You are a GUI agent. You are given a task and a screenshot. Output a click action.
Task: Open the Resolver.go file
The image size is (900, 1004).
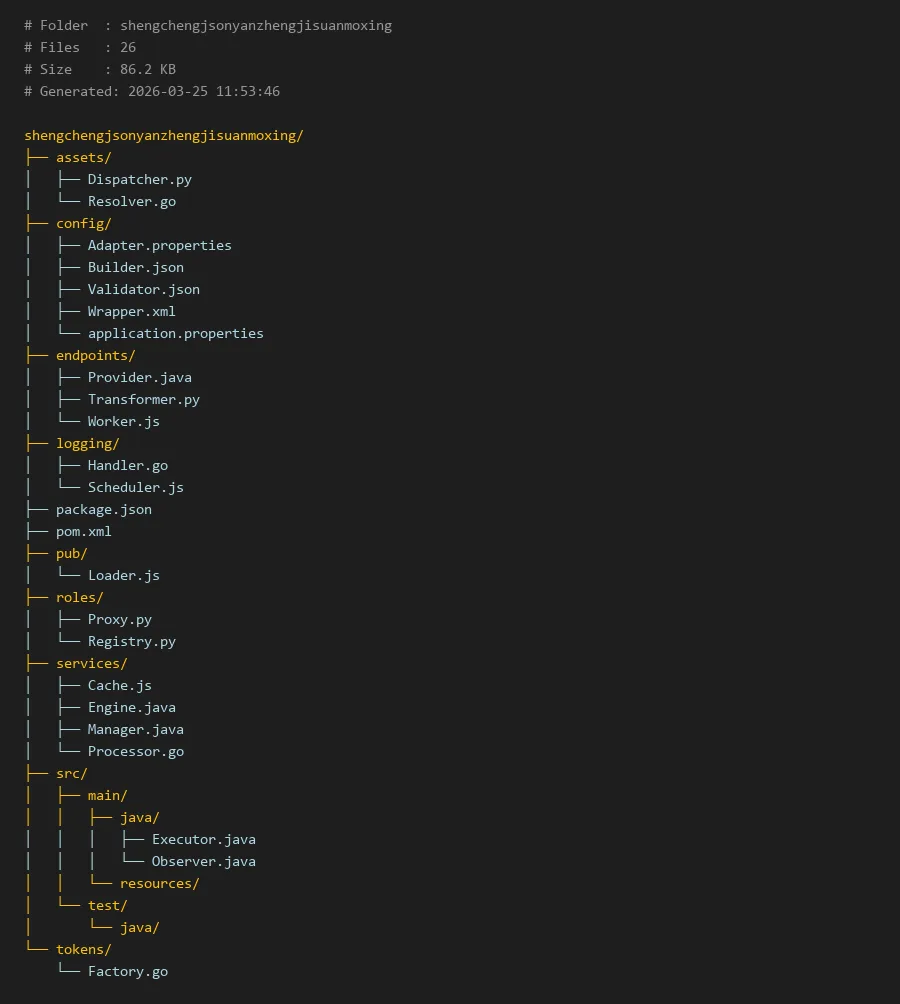click(x=131, y=202)
